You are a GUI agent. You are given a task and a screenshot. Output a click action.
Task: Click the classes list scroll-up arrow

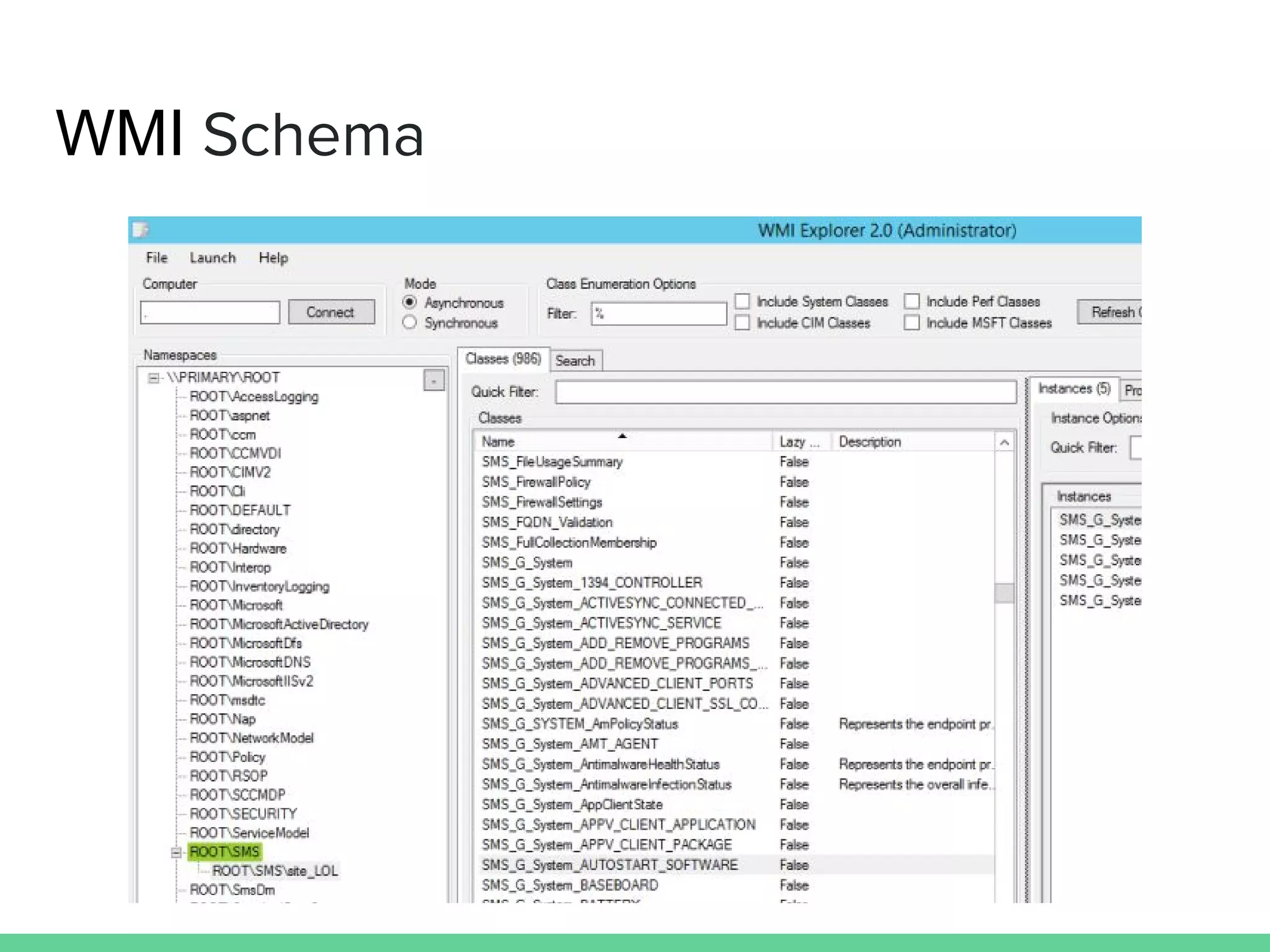[x=1005, y=443]
